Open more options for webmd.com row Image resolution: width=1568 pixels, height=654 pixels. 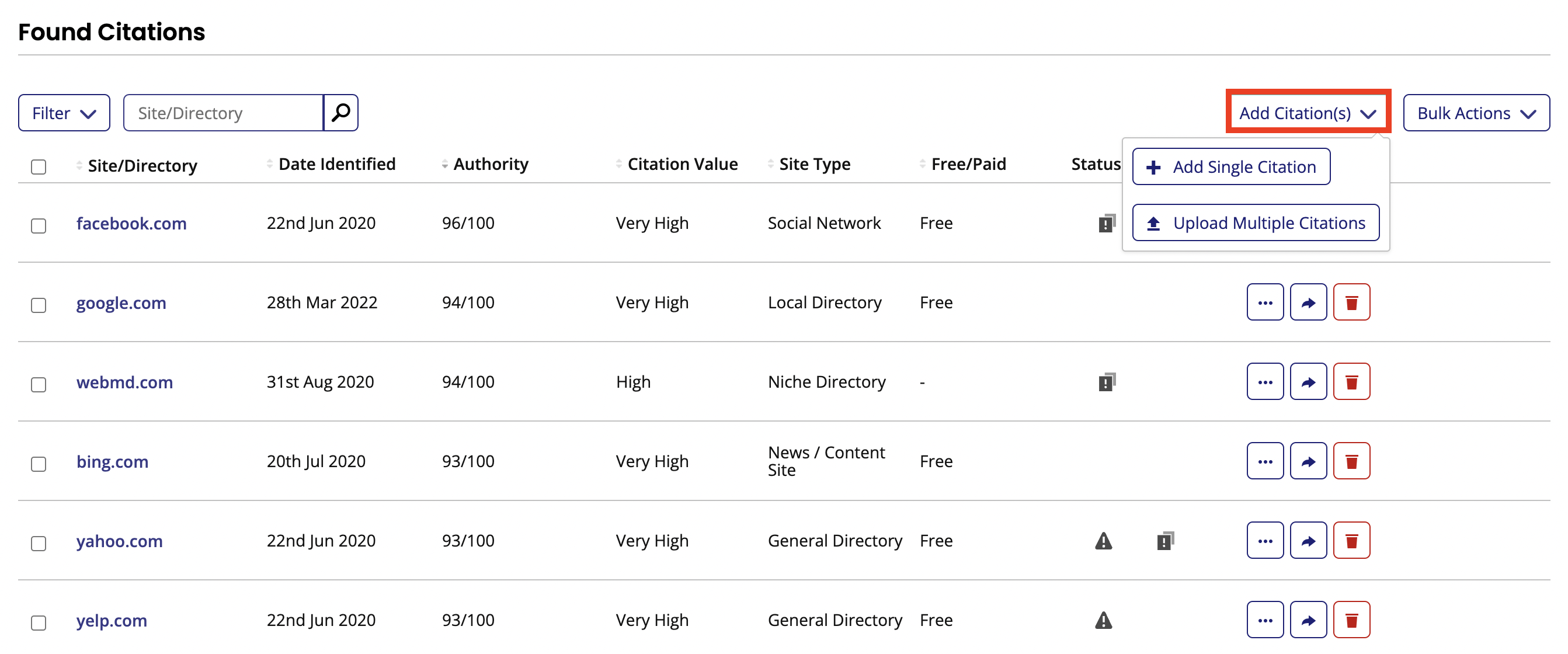(x=1265, y=381)
